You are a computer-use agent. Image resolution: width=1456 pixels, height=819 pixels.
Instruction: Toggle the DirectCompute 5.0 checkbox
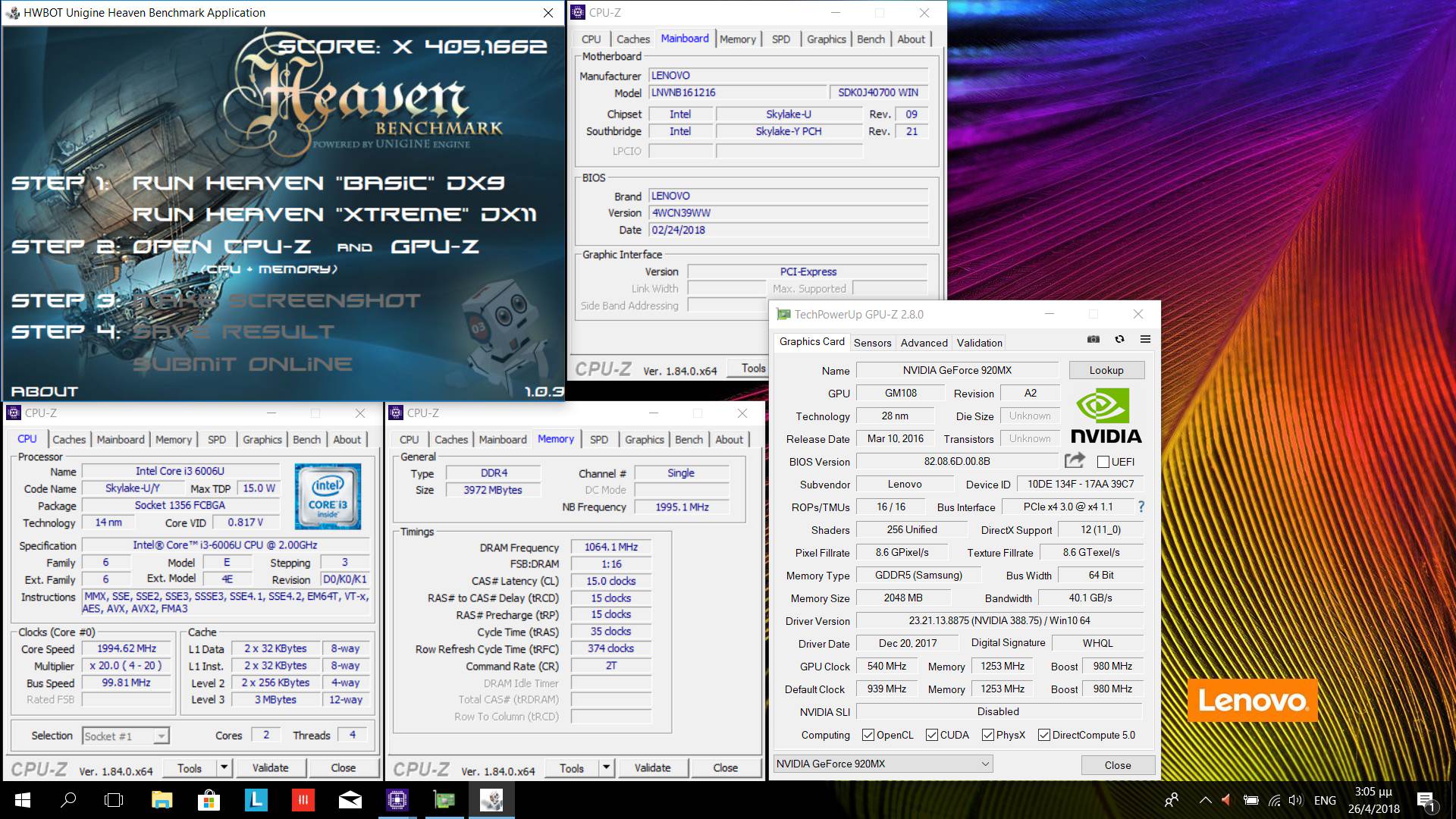[1044, 735]
